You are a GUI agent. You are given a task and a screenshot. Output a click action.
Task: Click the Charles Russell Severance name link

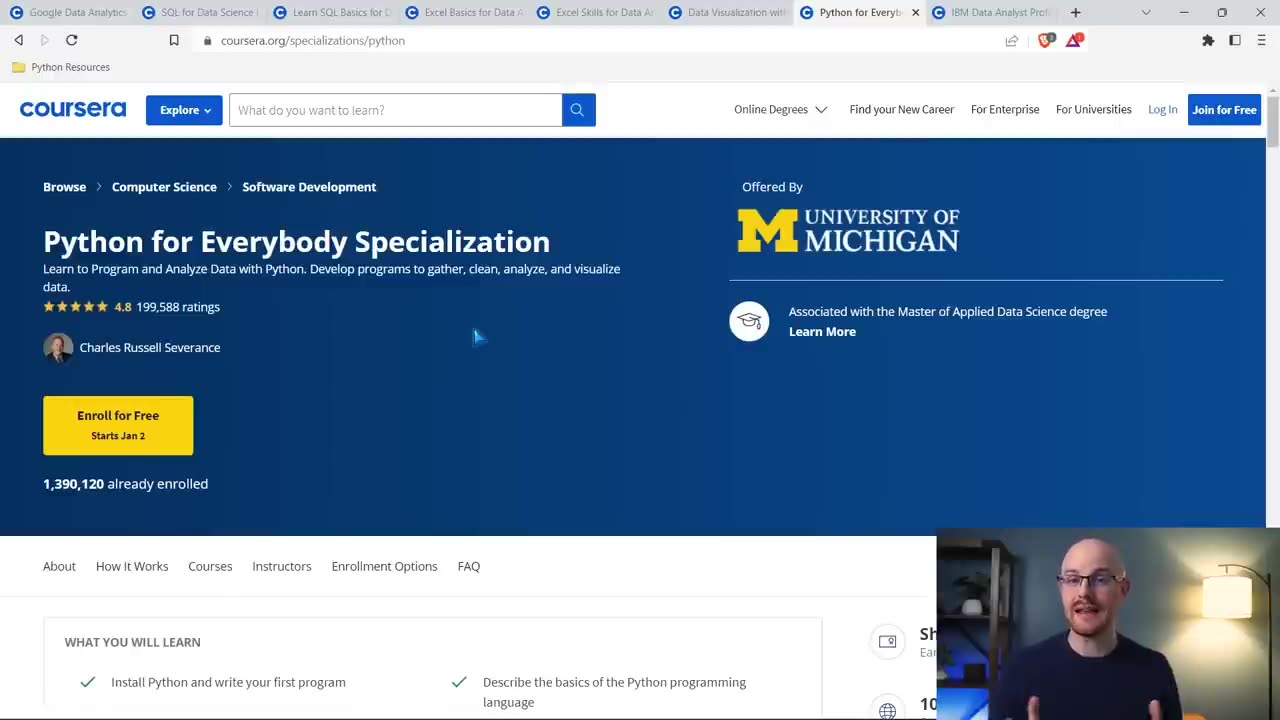coord(150,347)
